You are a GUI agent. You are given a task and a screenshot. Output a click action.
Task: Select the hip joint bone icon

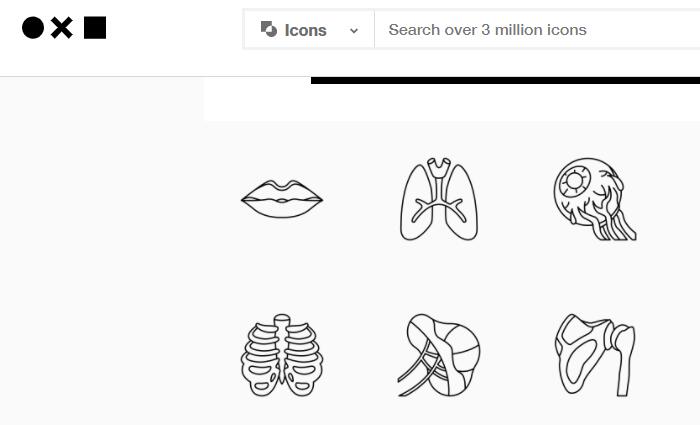(595, 355)
